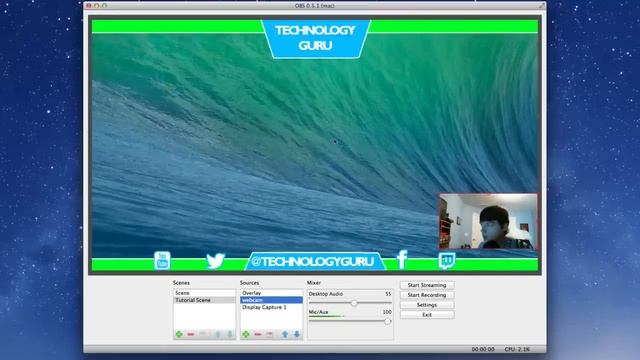Screen dimensions: 640x360
Task: Select the Tutorial Scene entry
Action: 204,300
